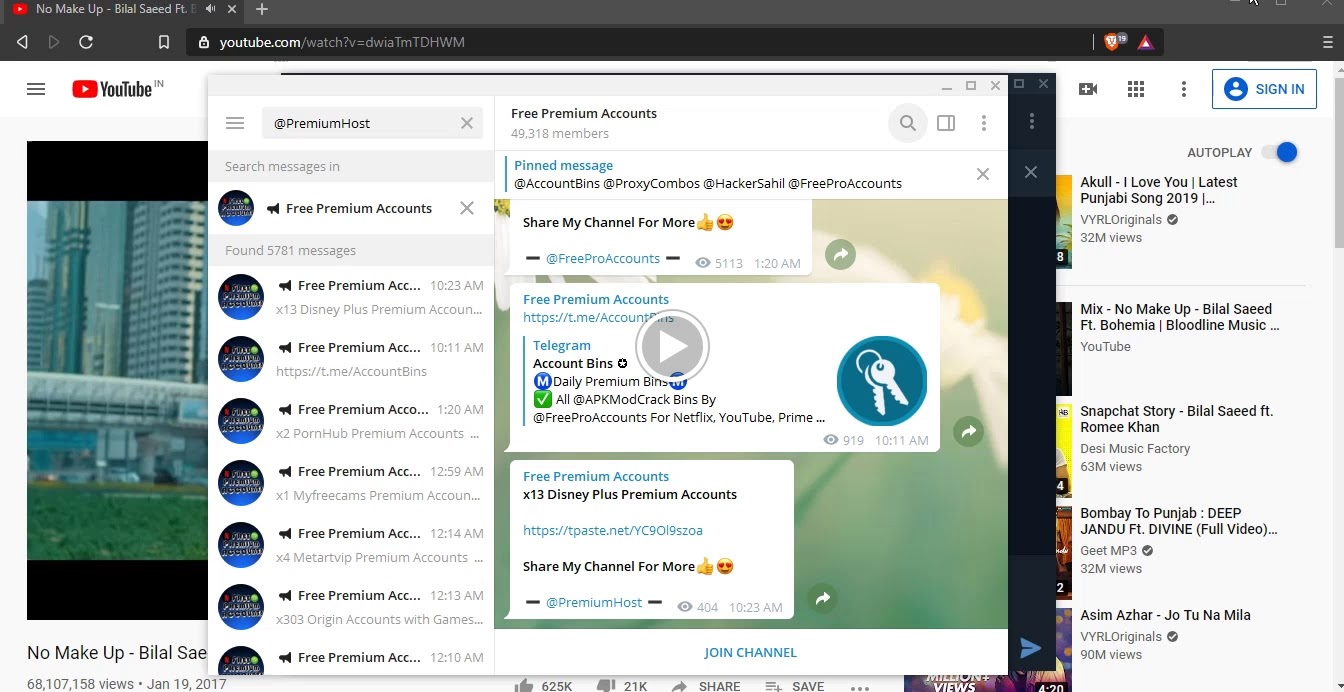
Task: Open the t.me/AccountBins link in chat
Action: tap(598, 317)
